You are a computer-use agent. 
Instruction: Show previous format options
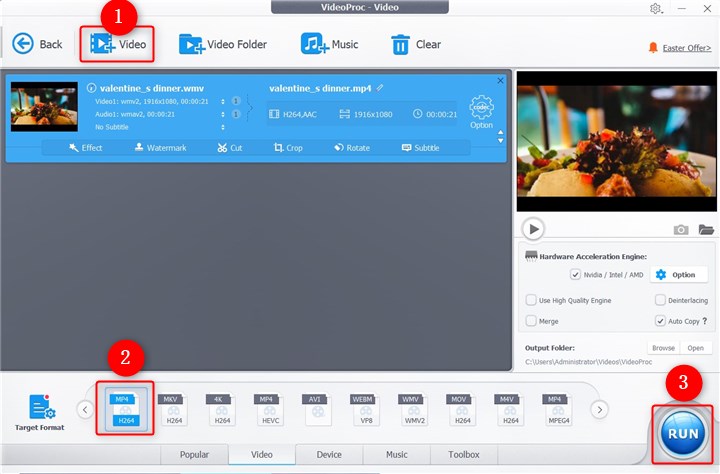pos(85,409)
